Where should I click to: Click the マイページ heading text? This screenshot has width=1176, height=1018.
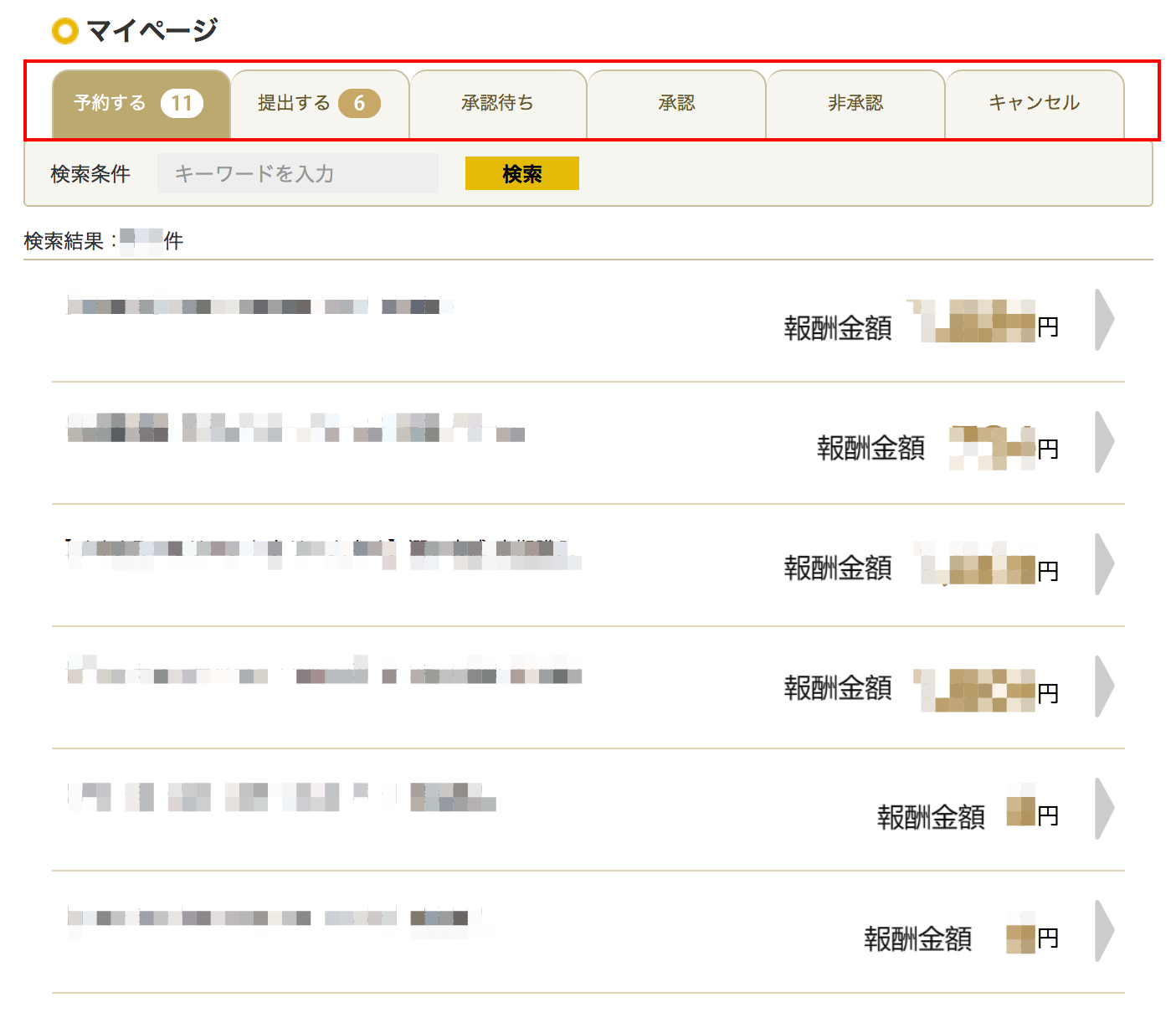151,31
